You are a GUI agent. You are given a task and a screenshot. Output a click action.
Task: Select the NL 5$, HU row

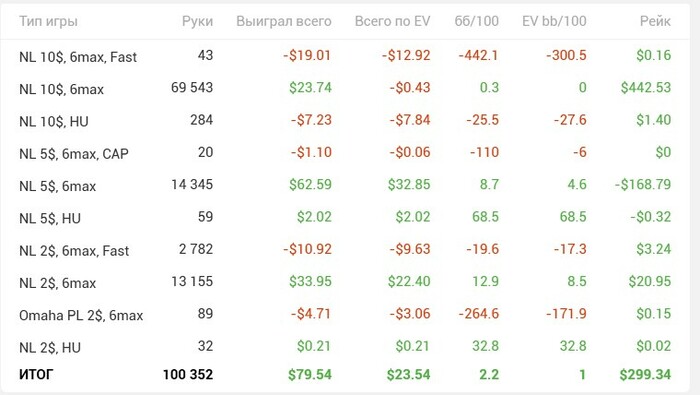[345, 217]
